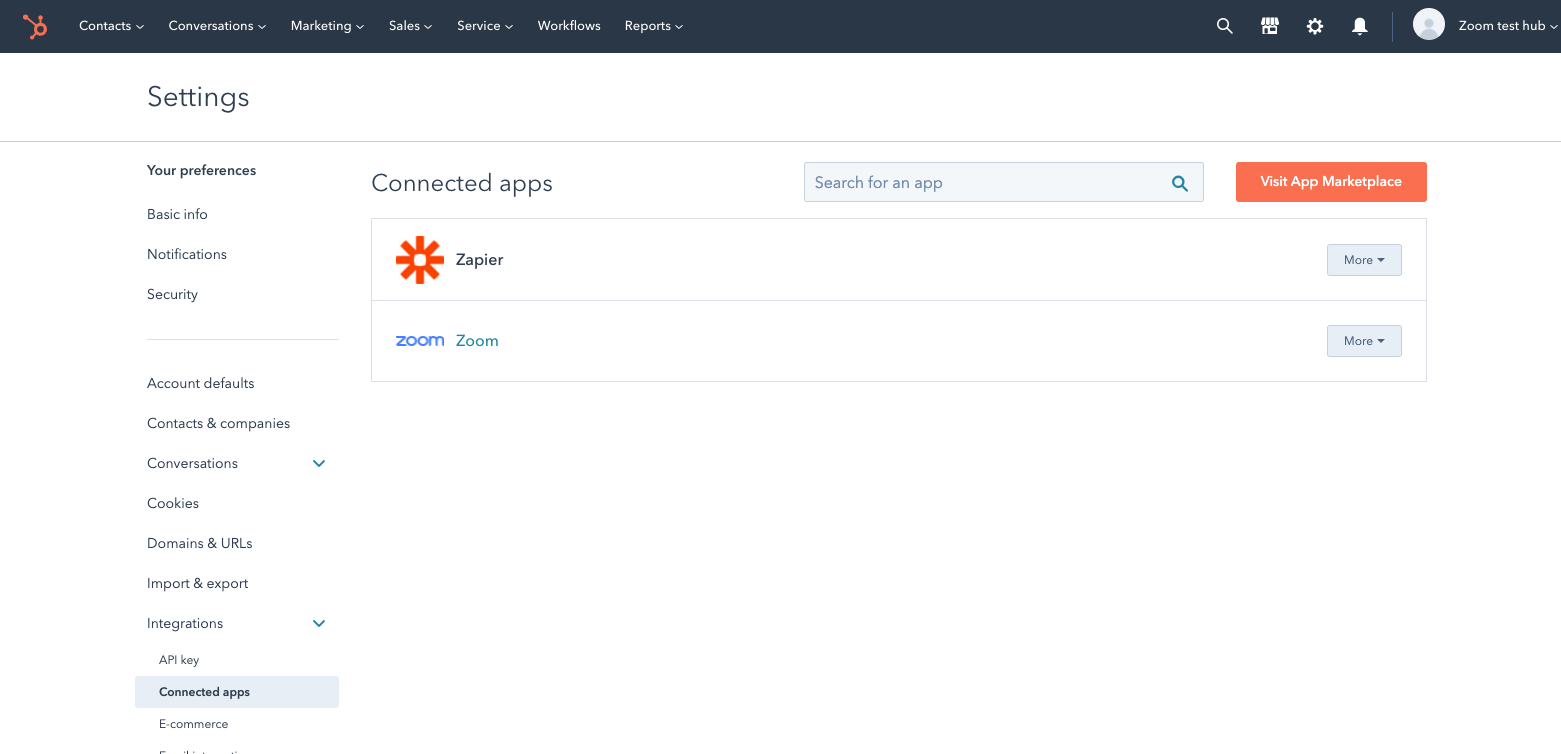1561x754 pixels.
Task: Open the More dropdown for Zoom
Action: [1363, 341]
